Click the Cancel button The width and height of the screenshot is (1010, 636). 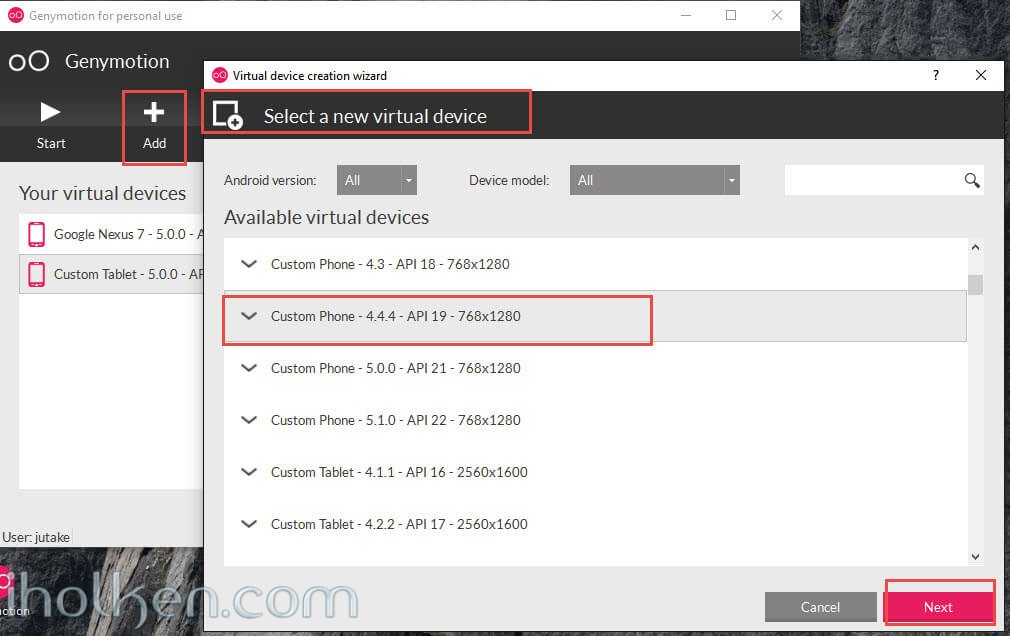pos(820,607)
